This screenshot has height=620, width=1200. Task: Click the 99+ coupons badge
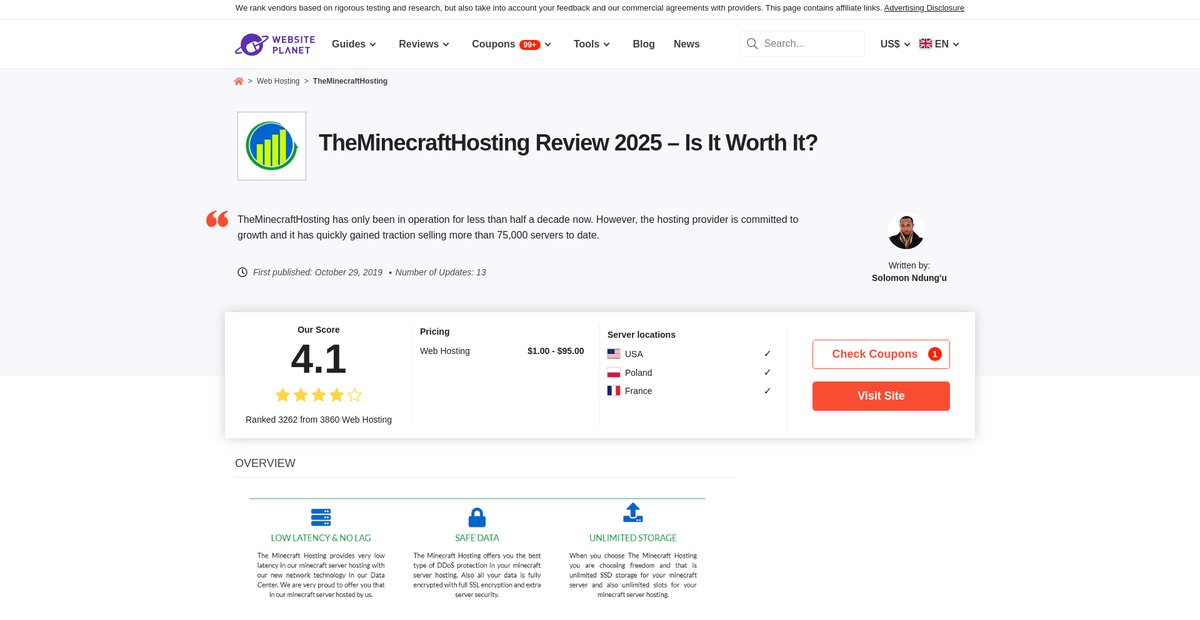(x=530, y=44)
